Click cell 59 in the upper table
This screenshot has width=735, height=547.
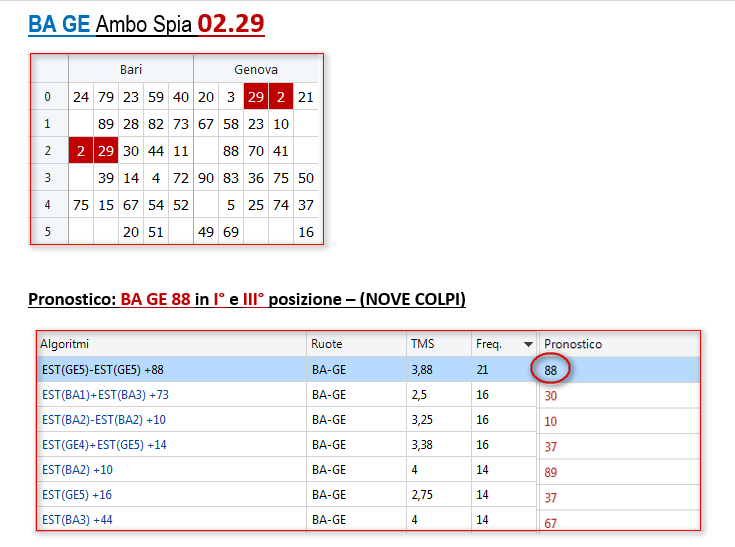click(x=156, y=97)
